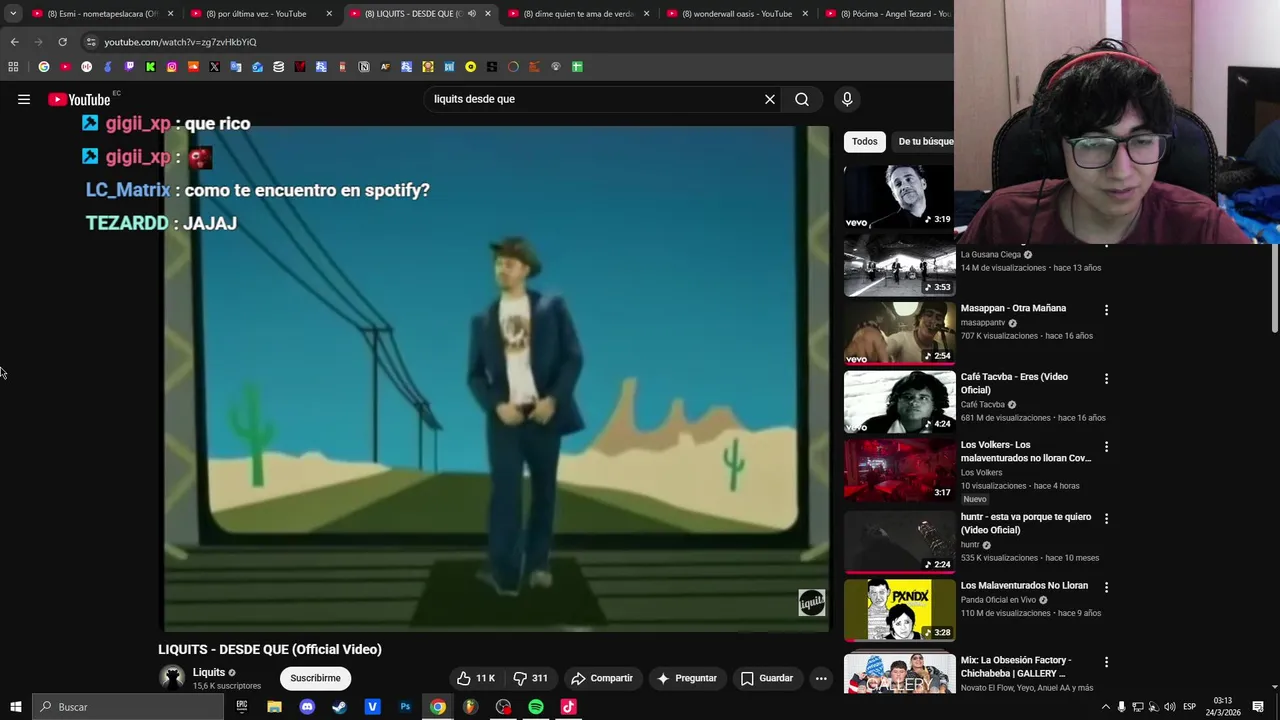Run search with magnifier button
Viewport: 1280px width, 720px height.
click(x=802, y=99)
